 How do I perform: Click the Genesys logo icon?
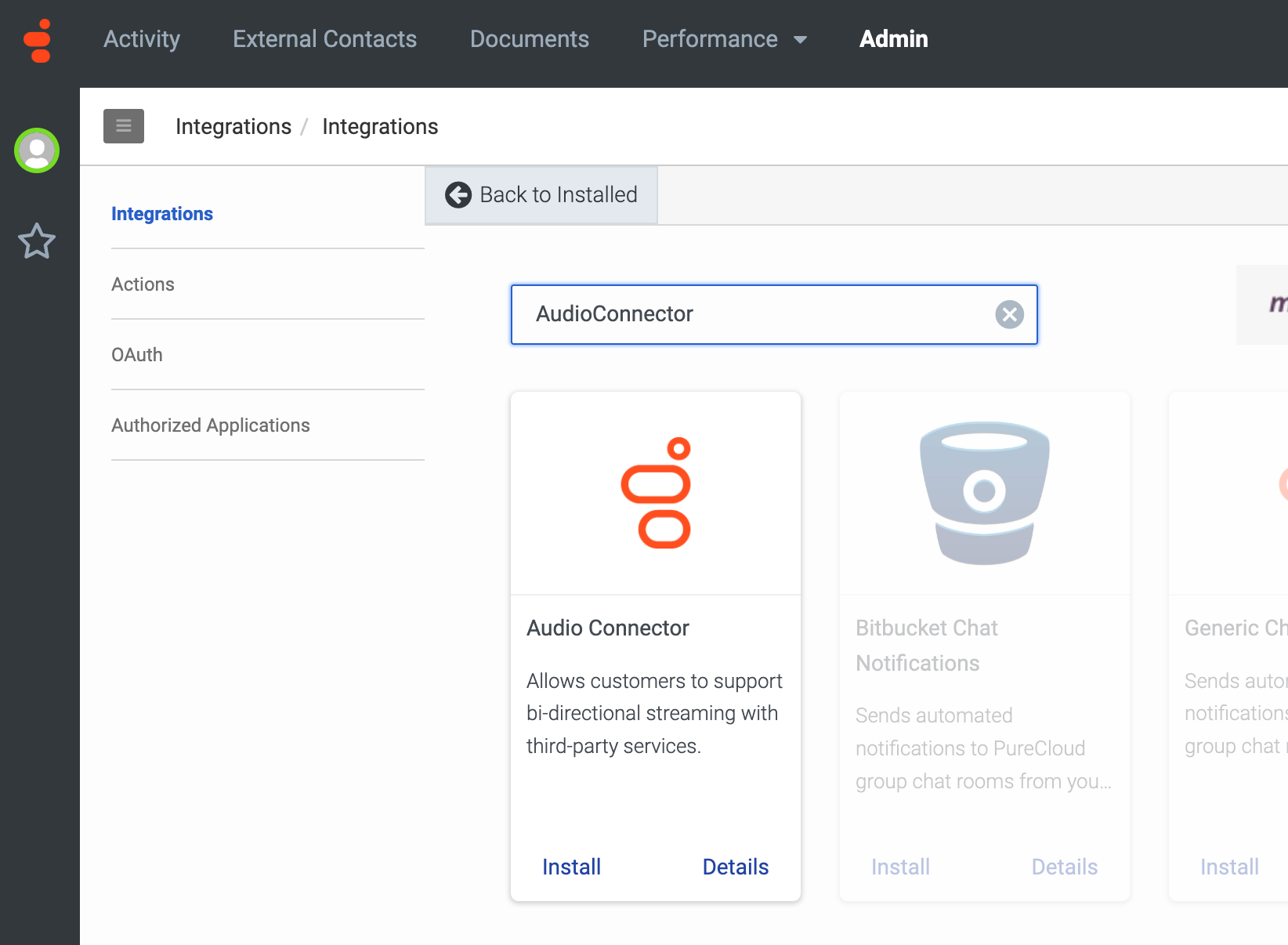tap(37, 40)
